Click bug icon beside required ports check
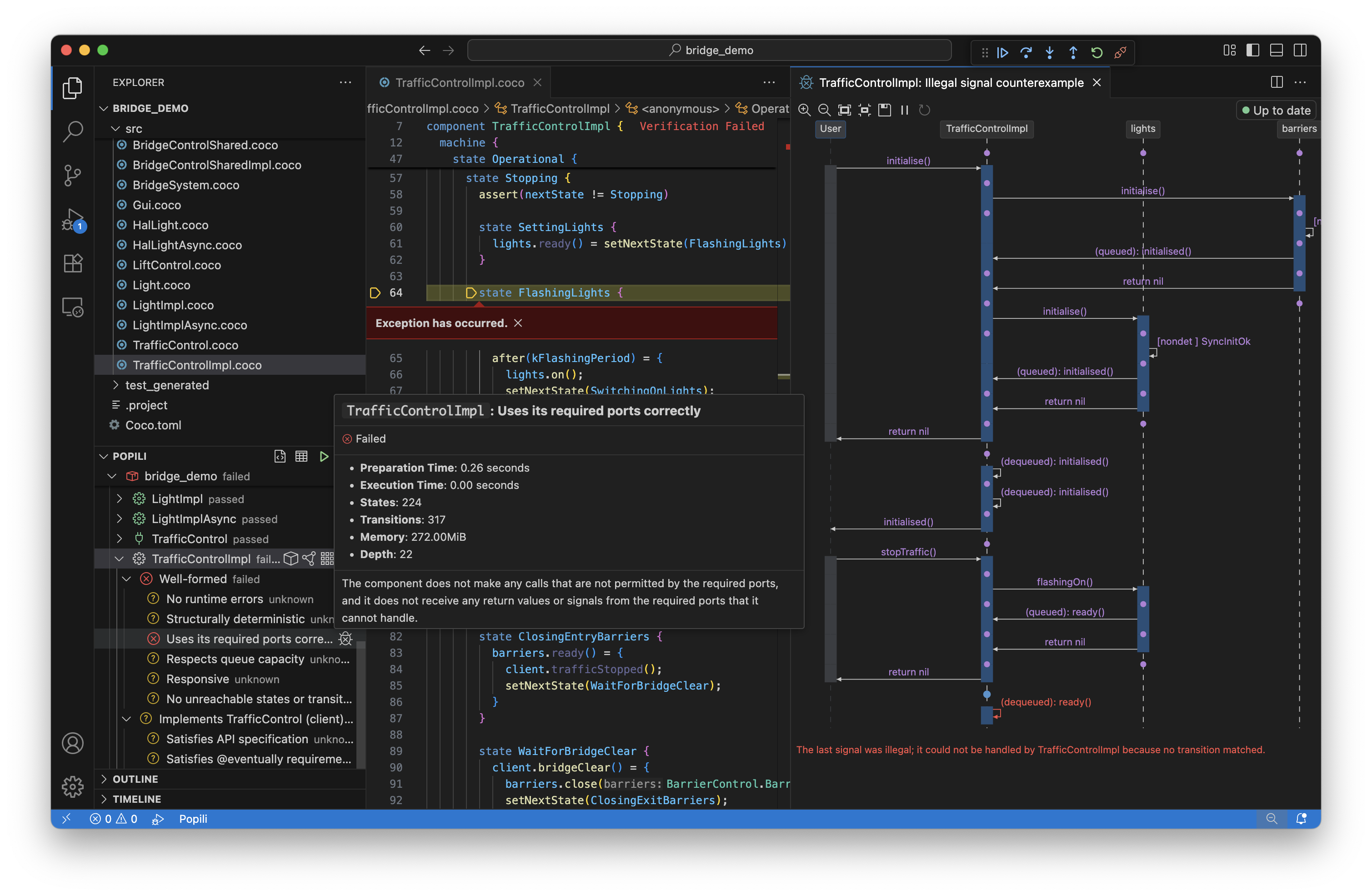 346,639
